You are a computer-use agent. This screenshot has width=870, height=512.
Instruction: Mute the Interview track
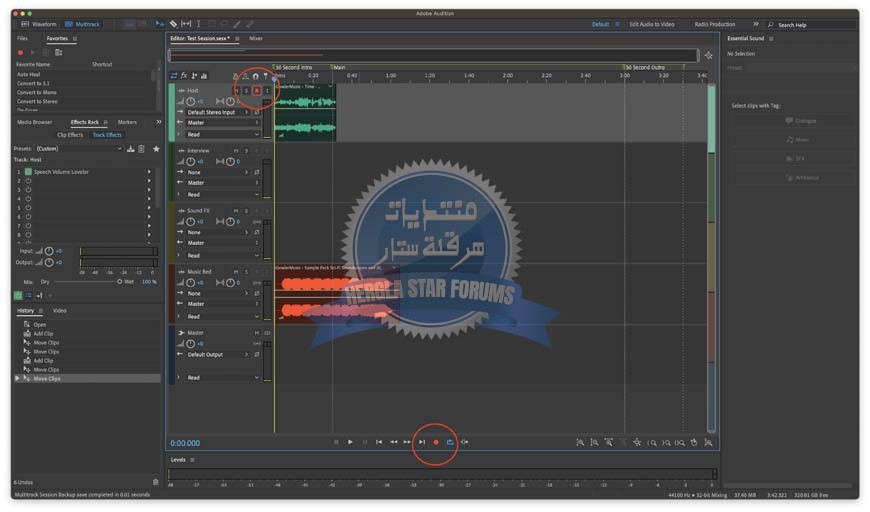pos(236,151)
